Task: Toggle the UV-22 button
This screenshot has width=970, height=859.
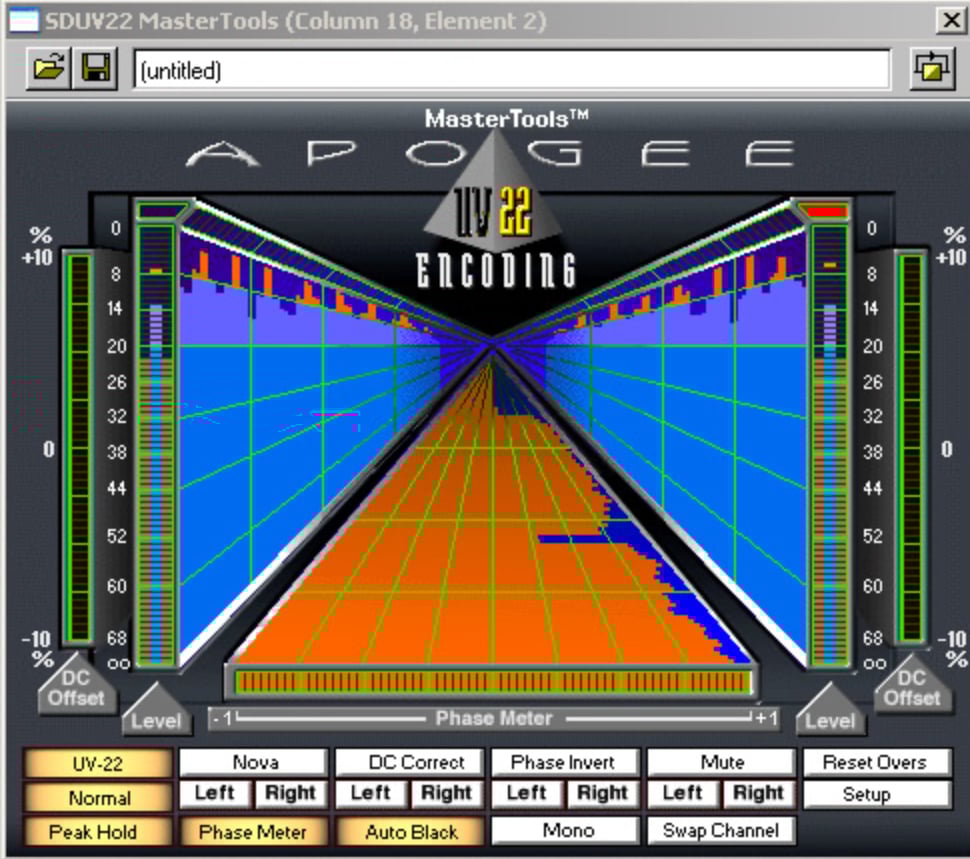Action: pyautogui.click(x=98, y=764)
